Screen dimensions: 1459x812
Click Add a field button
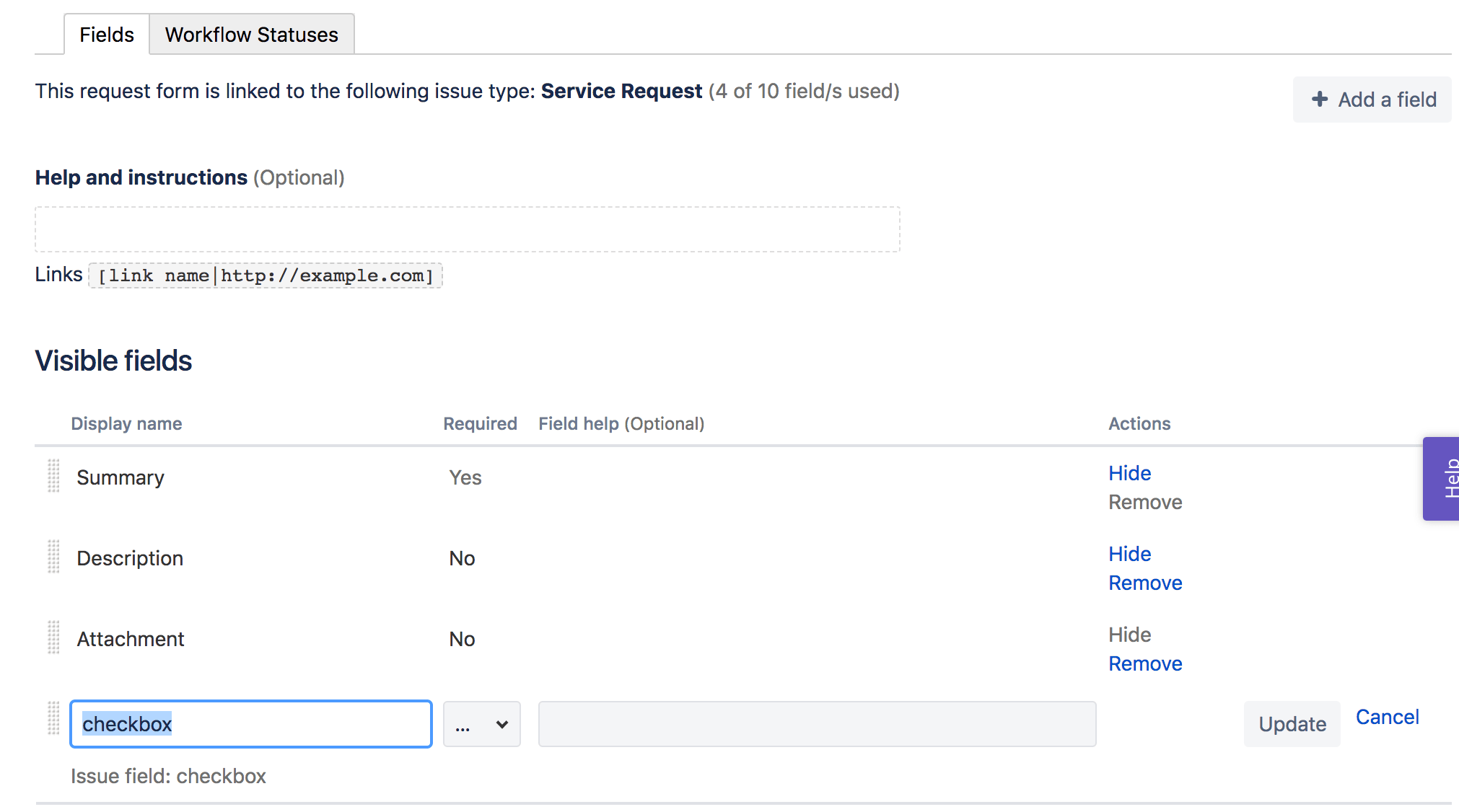(x=1372, y=99)
